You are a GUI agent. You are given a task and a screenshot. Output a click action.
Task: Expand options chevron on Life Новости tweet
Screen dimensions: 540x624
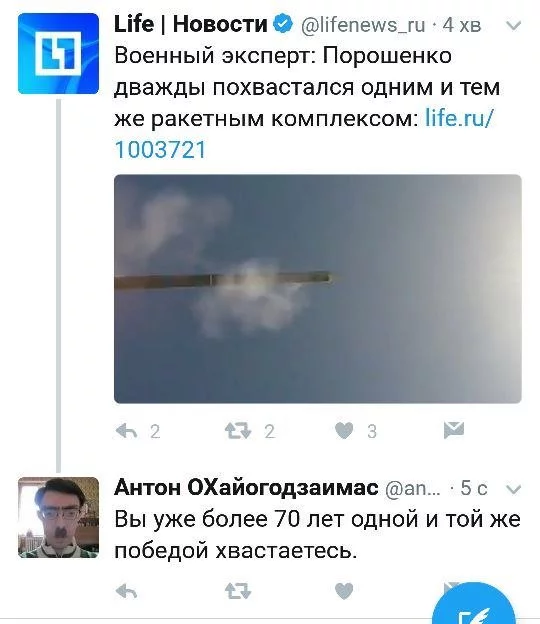pyautogui.click(x=513, y=26)
